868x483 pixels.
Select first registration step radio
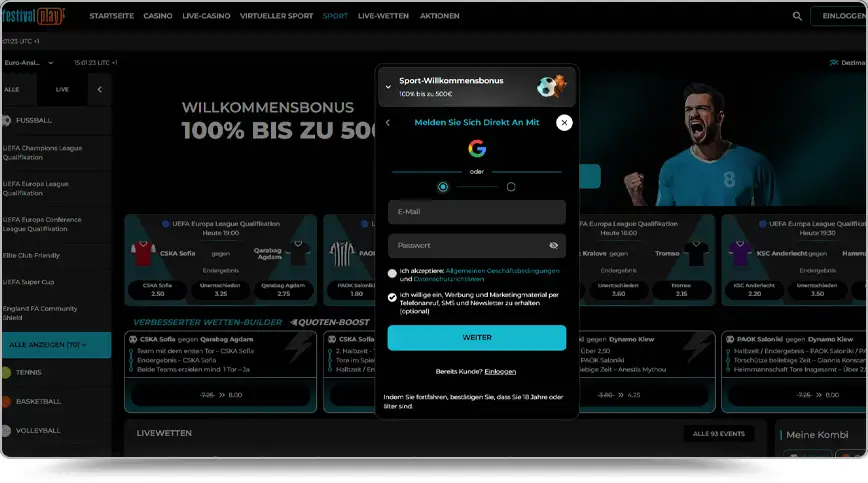[x=443, y=187]
